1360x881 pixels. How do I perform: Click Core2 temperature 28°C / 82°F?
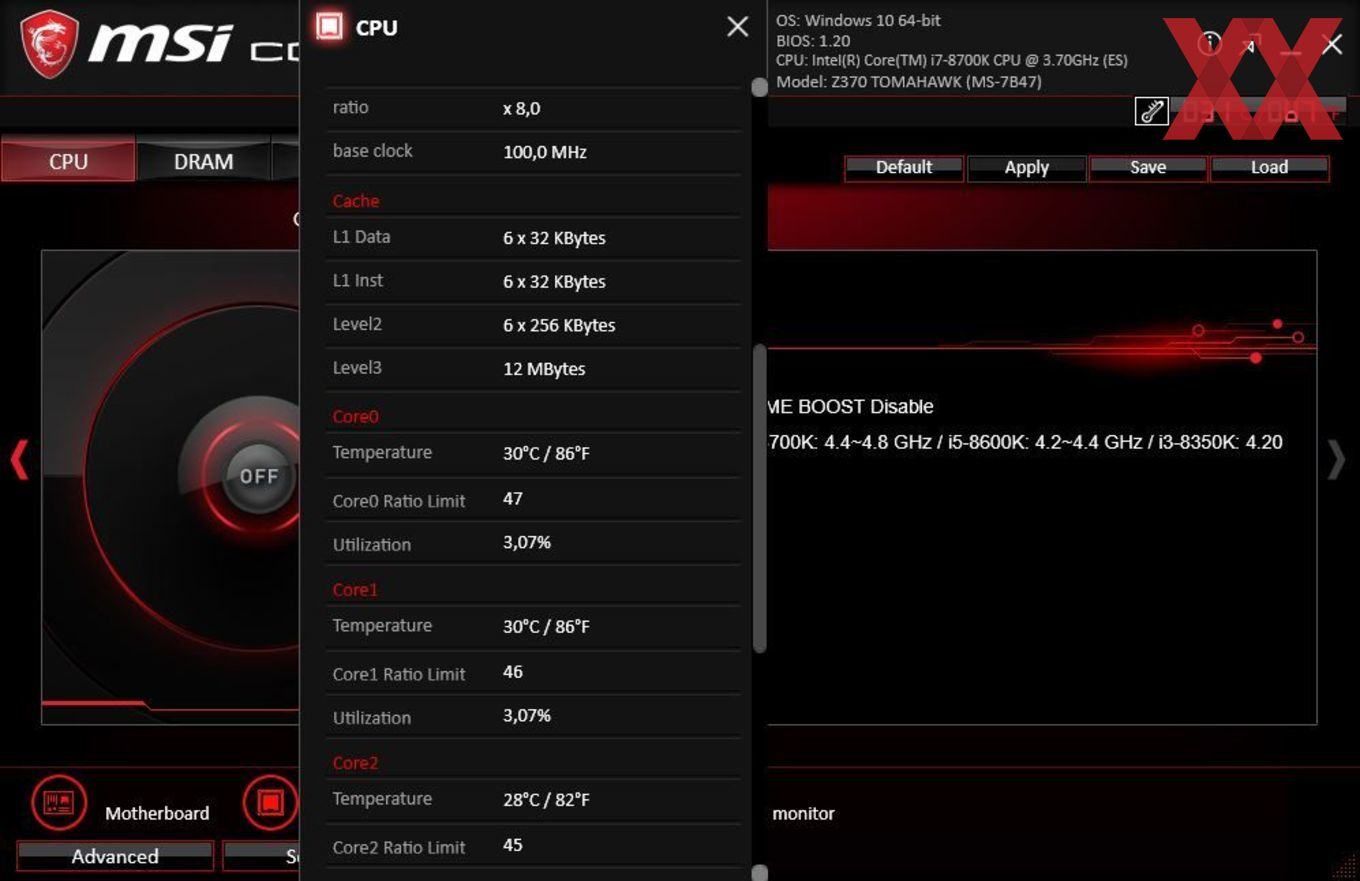click(x=546, y=800)
